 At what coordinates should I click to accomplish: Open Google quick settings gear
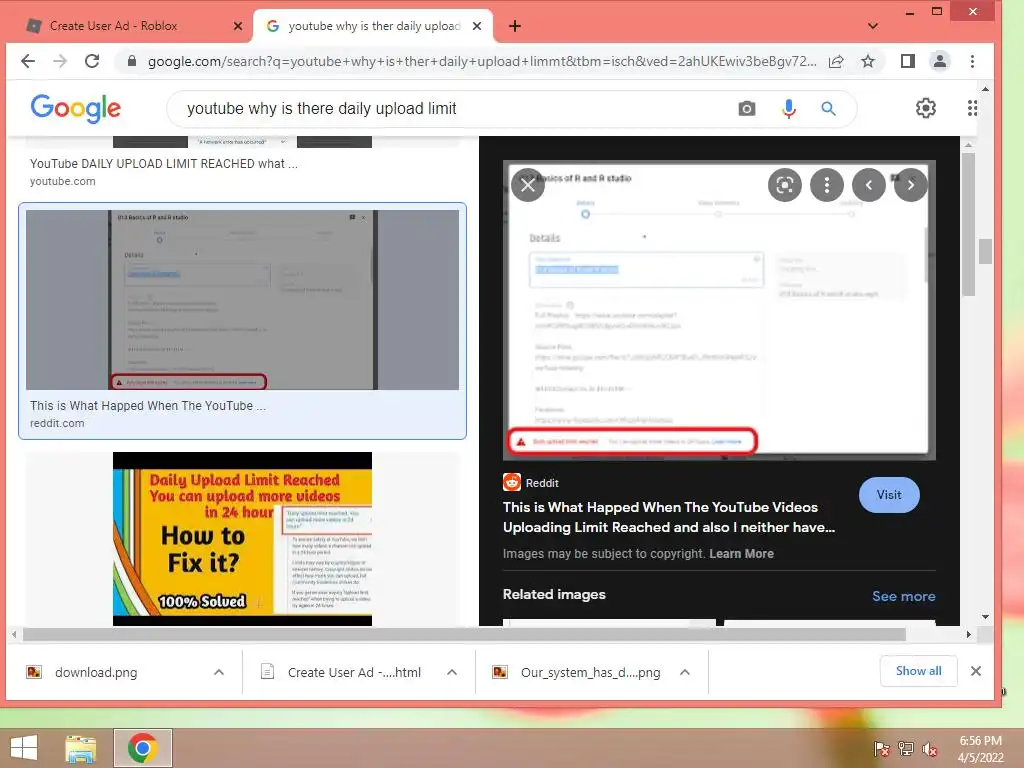pyautogui.click(x=925, y=108)
